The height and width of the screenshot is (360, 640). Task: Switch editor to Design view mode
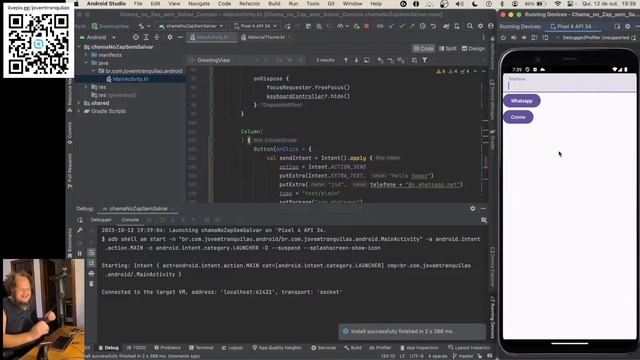point(473,49)
